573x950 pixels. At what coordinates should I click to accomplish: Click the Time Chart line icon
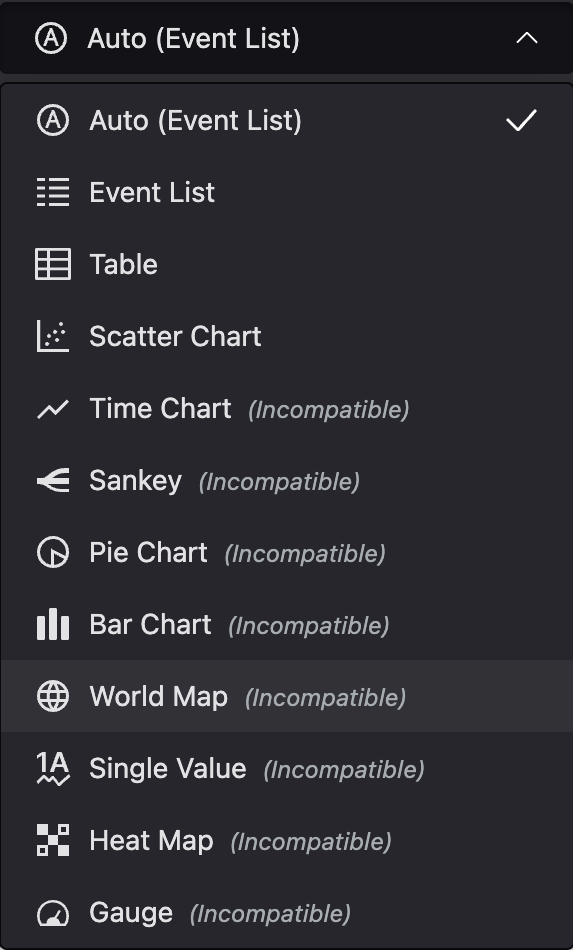pyautogui.click(x=53, y=409)
